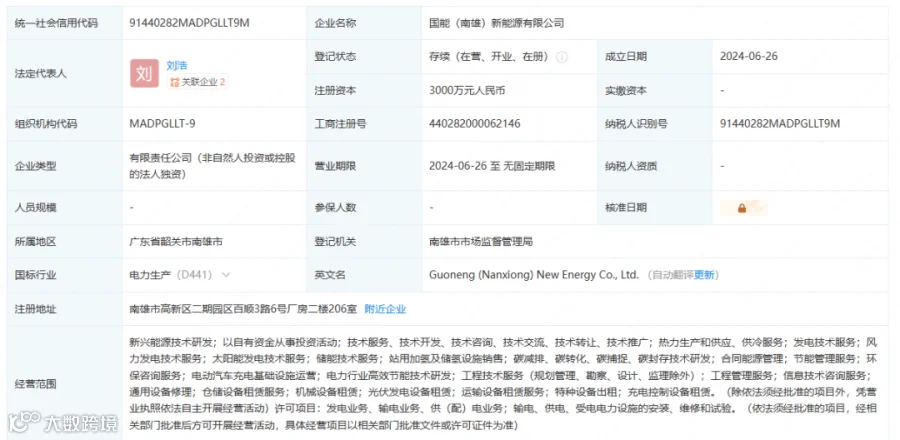Click the 参保人数 label cell
Image resolution: width=900 pixels, height=440 pixels.
pyautogui.click(x=364, y=208)
